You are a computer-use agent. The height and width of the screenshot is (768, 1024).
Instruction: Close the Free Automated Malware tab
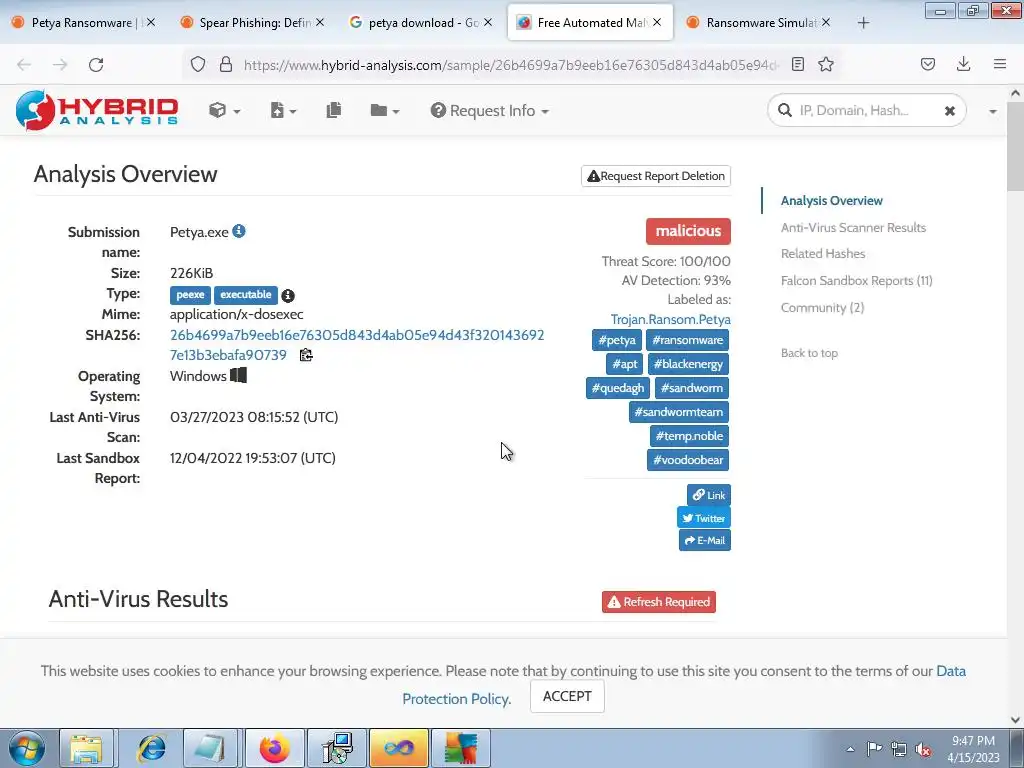click(x=657, y=22)
